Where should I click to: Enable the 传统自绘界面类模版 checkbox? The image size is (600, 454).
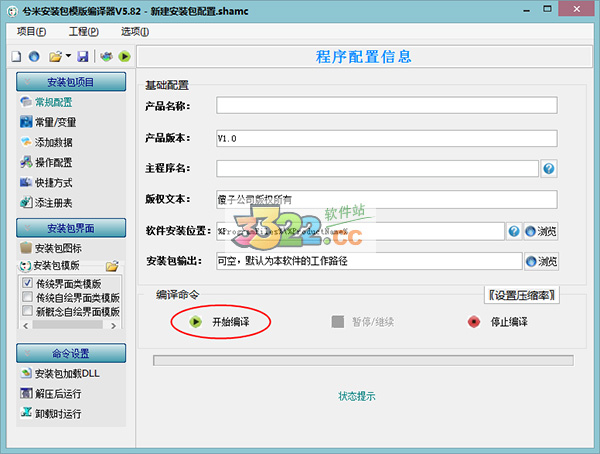[x=27, y=297]
